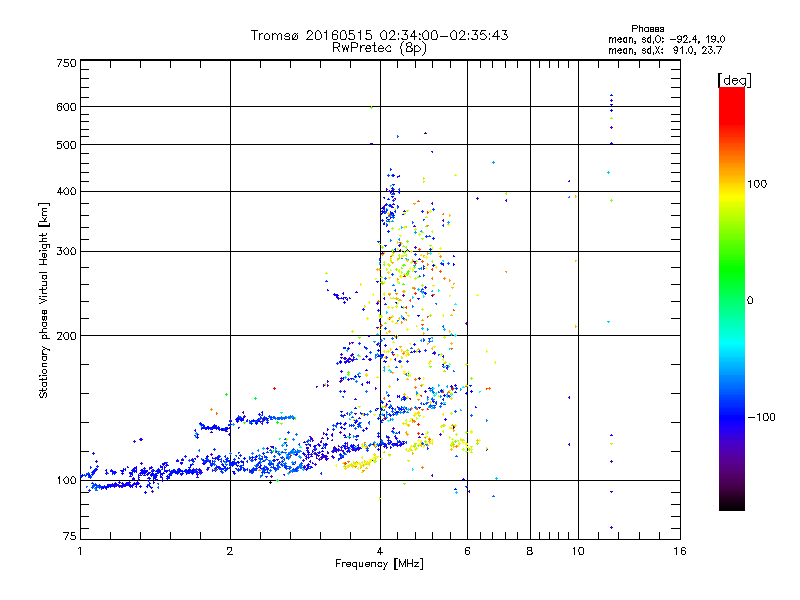Click the 'Phases' header text

point(647,29)
